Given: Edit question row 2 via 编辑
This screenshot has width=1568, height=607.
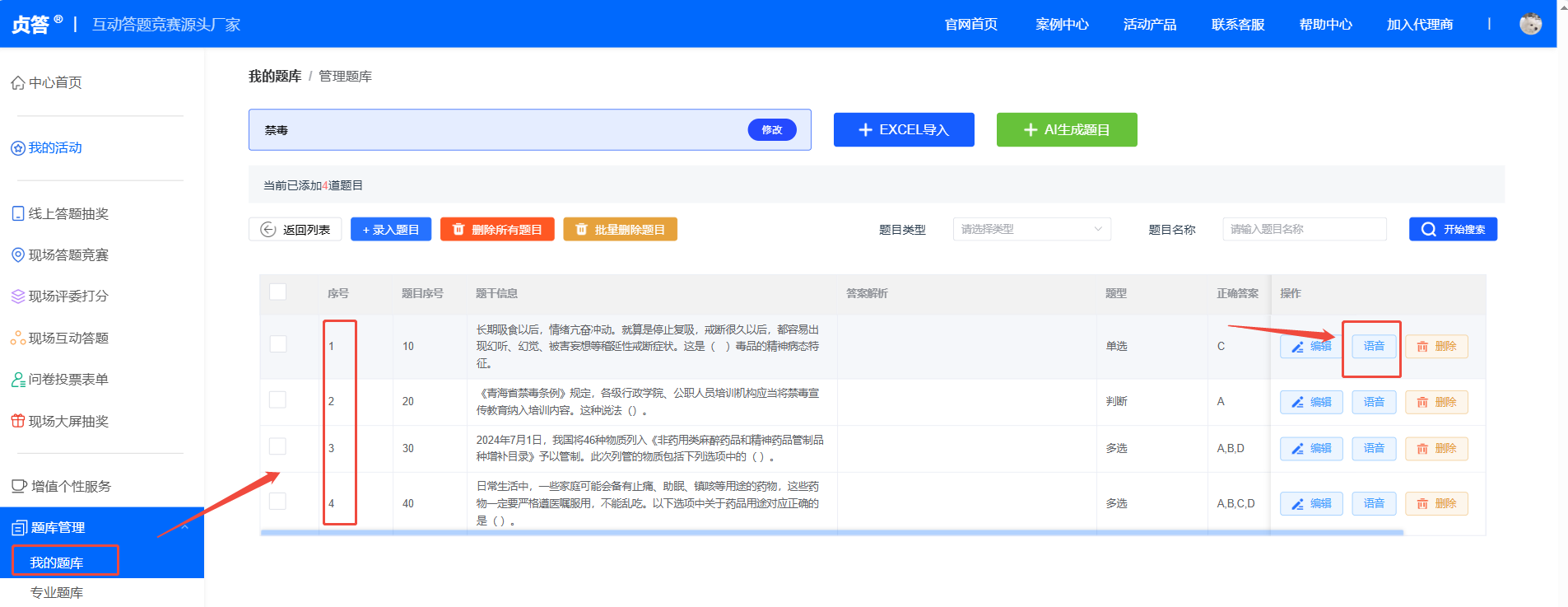Looking at the screenshot, I should pyautogui.click(x=1311, y=402).
